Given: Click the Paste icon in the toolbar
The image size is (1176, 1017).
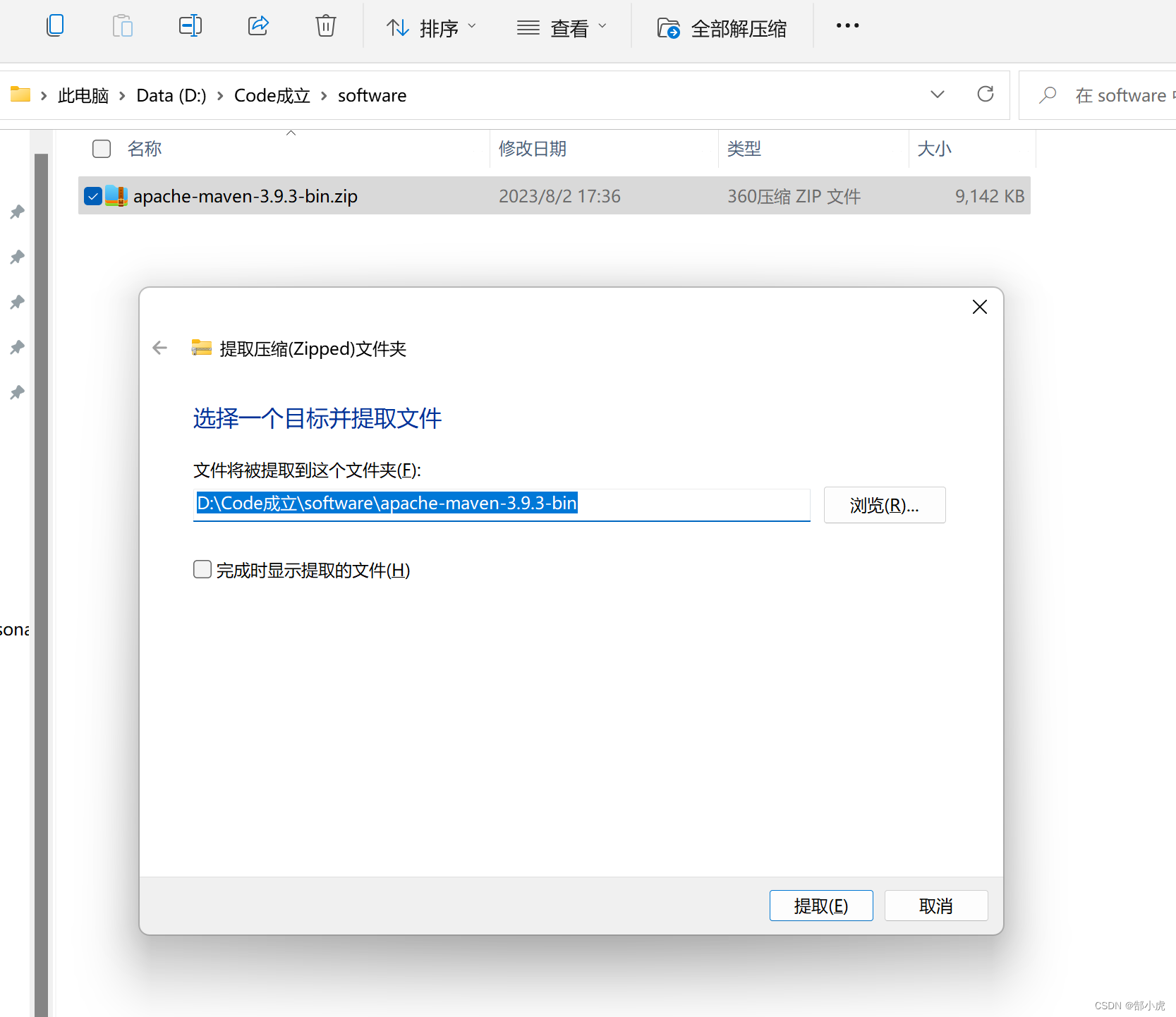Looking at the screenshot, I should [122, 25].
